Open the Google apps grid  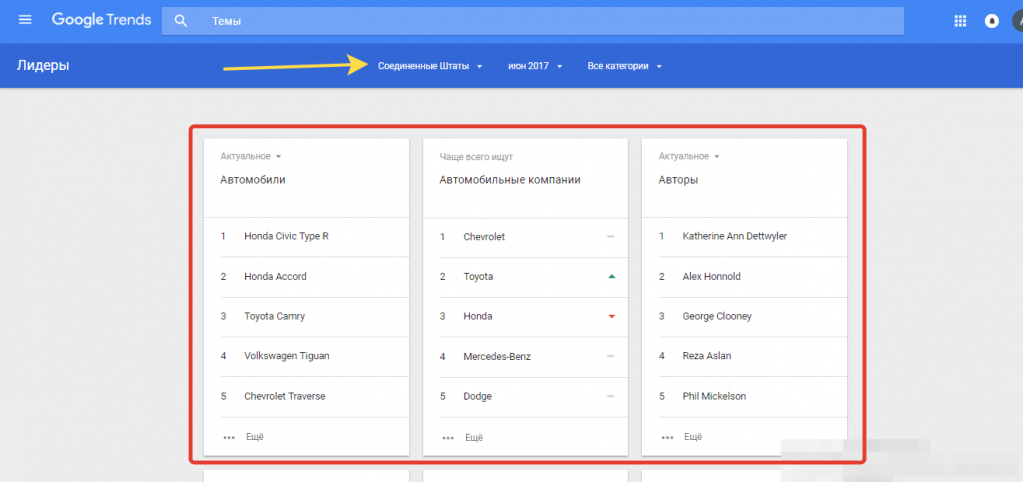(x=960, y=21)
